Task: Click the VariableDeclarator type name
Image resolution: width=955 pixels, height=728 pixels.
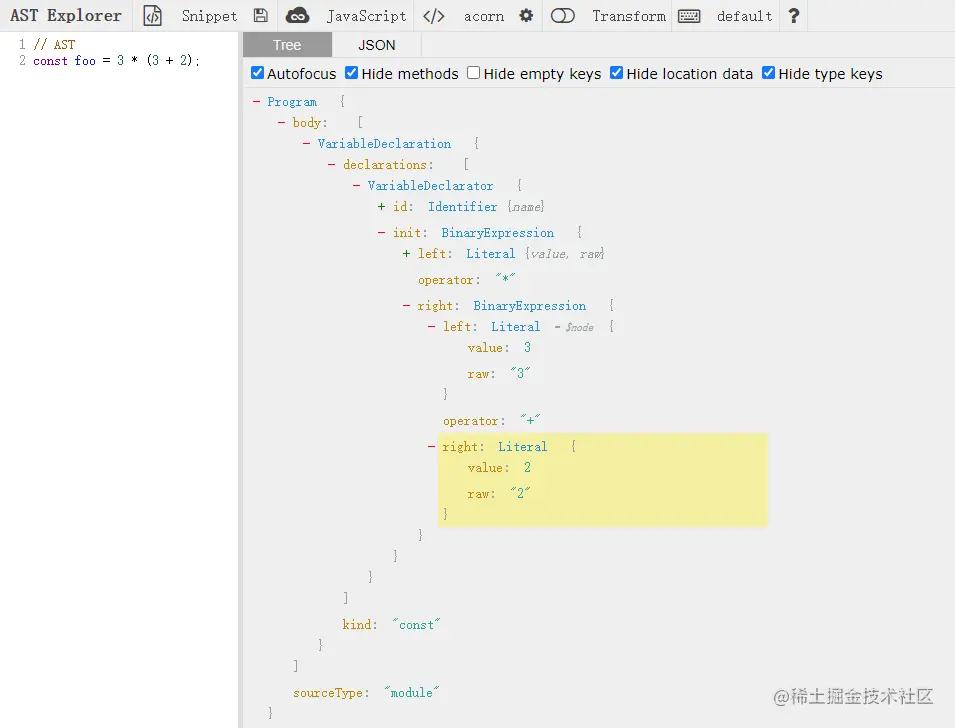Action: click(431, 185)
